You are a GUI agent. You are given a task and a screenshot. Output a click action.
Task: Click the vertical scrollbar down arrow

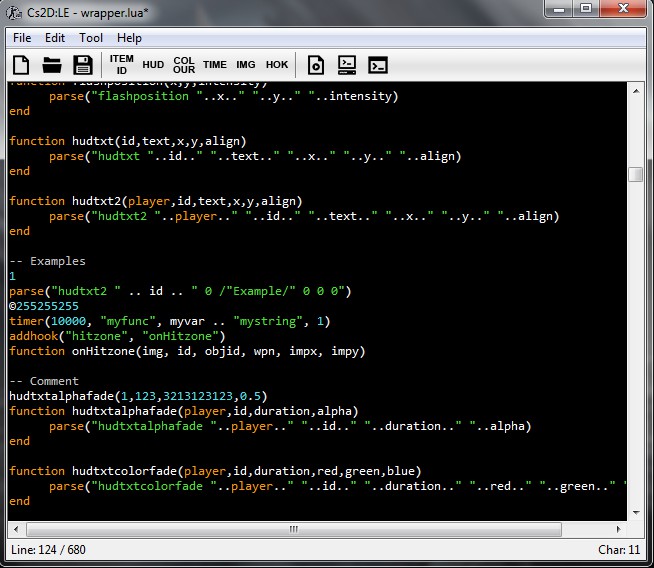pyautogui.click(x=636, y=513)
